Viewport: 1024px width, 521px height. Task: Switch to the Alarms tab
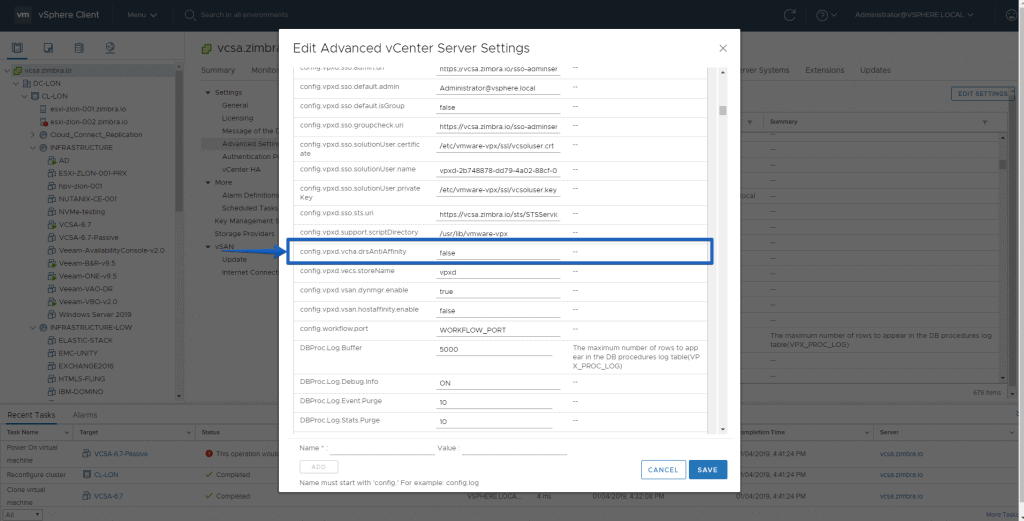[x=85, y=415]
